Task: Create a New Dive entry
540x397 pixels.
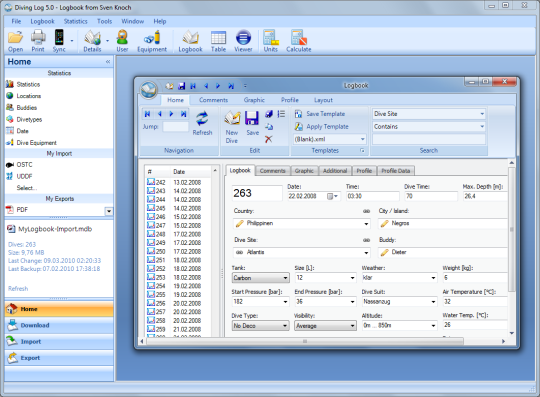Action: pos(232,127)
